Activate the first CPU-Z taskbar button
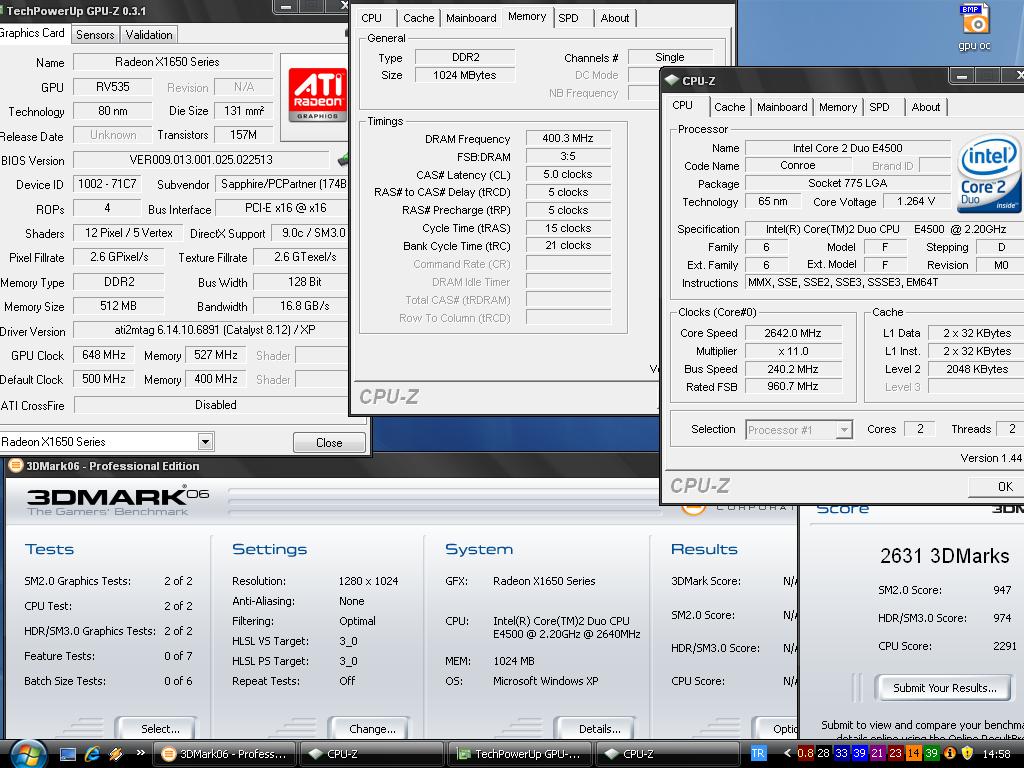The width and height of the screenshot is (1024, 768). coord(372,754)
